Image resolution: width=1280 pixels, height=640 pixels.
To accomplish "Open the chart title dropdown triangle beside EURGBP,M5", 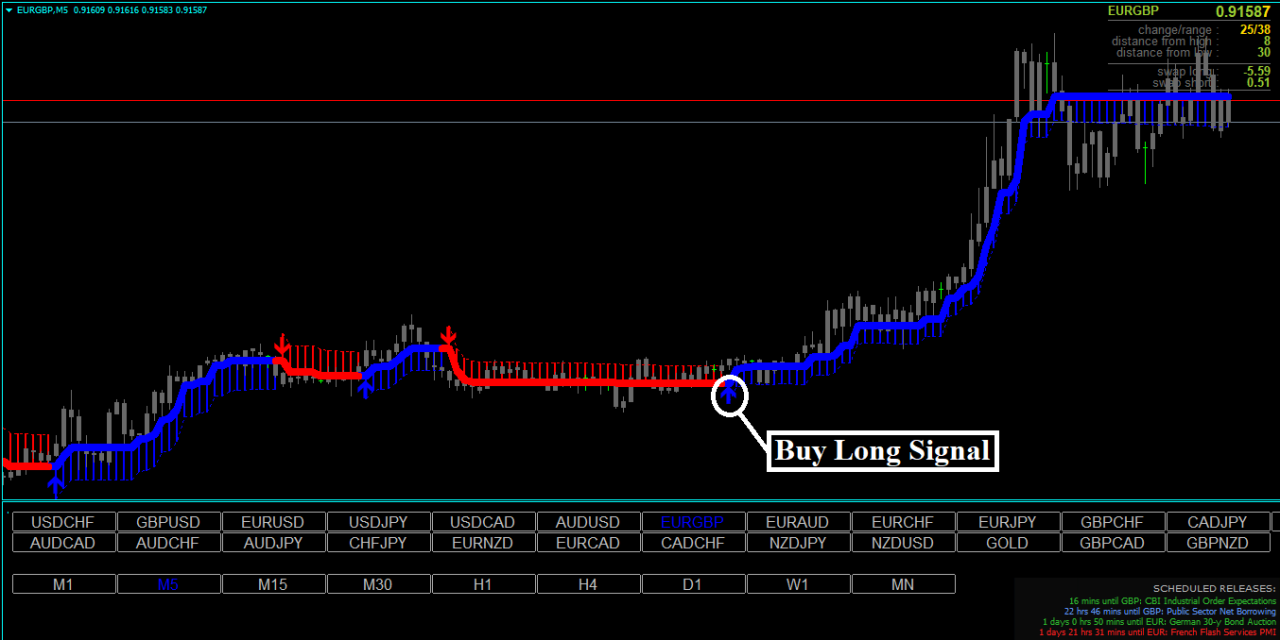I will click(8, 9).
